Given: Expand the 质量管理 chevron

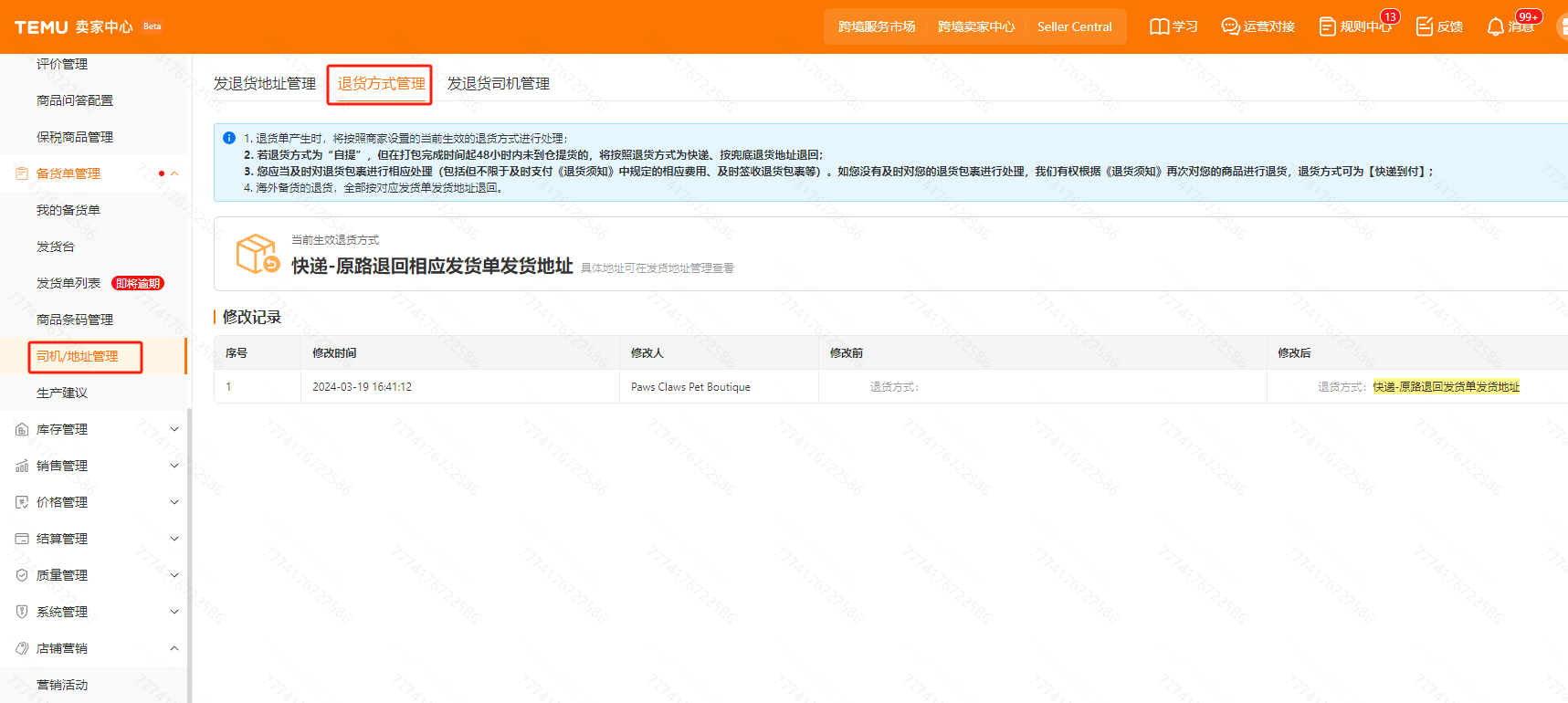Looking at the screenshot, I should point(174,575).
